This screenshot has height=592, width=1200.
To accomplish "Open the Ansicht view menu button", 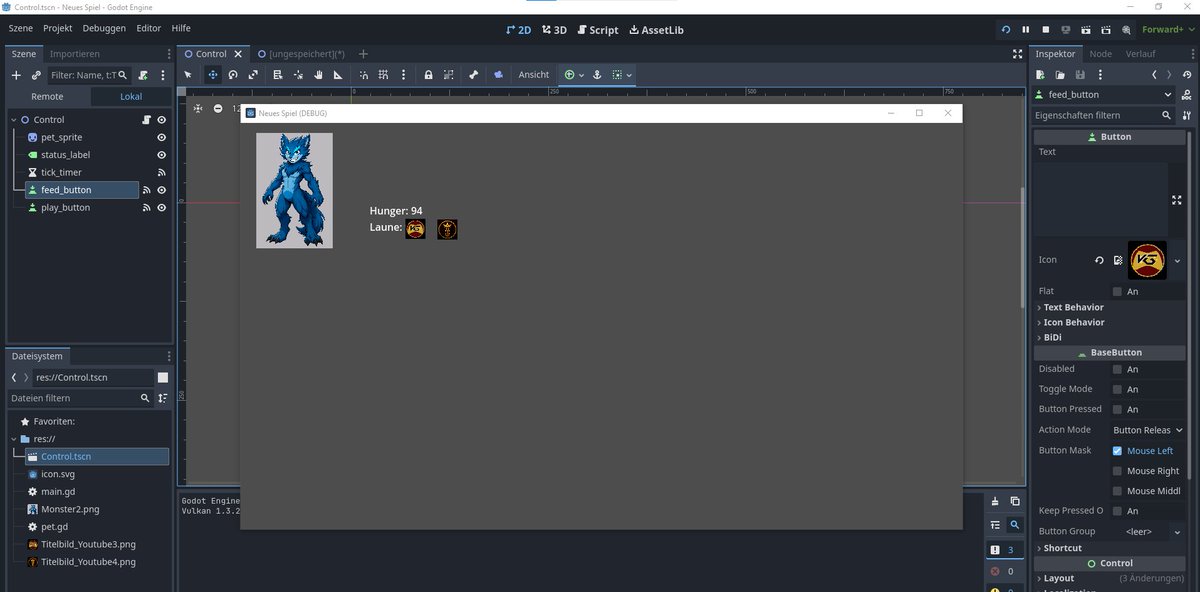I will click(534, 75).
